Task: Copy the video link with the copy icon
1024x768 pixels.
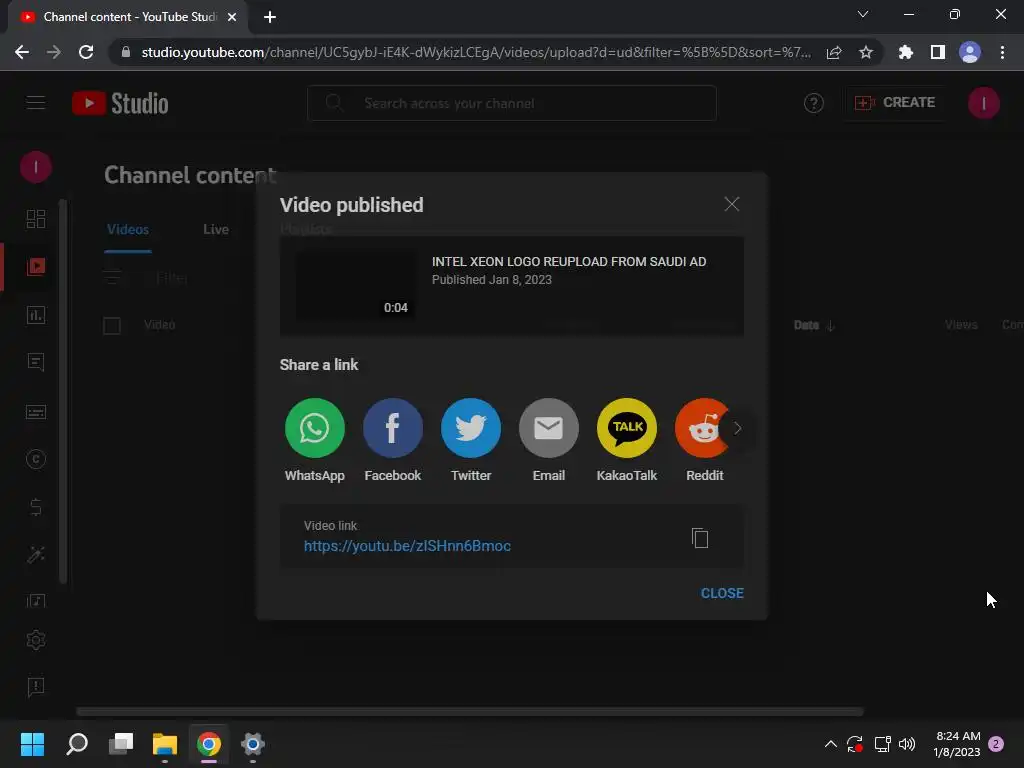Action: click(699, 538)
